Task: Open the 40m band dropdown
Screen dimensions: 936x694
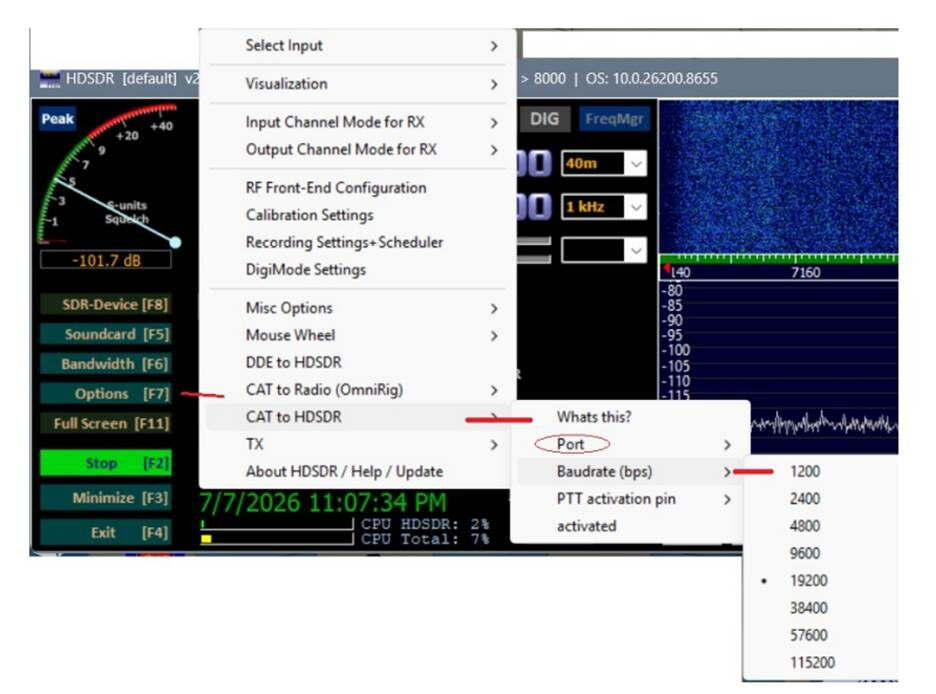Action: [x=604, y=164]
